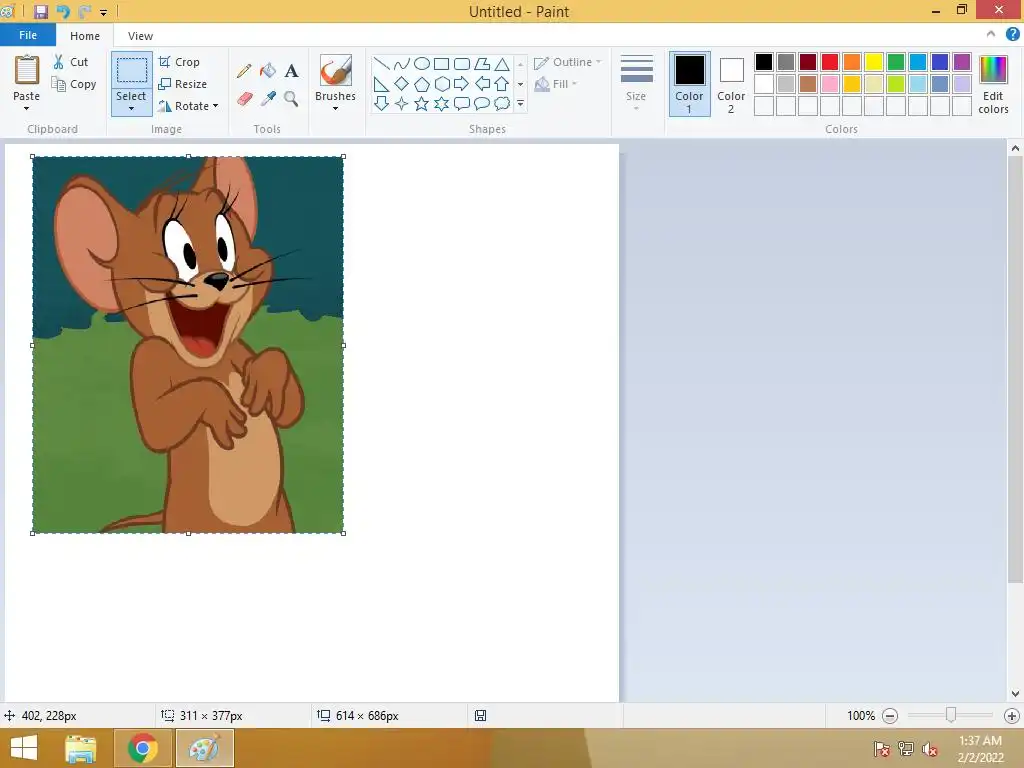This screenshot has width=1024, height=768.
Task: Choose the Line shape
Action: coord(381,63)
